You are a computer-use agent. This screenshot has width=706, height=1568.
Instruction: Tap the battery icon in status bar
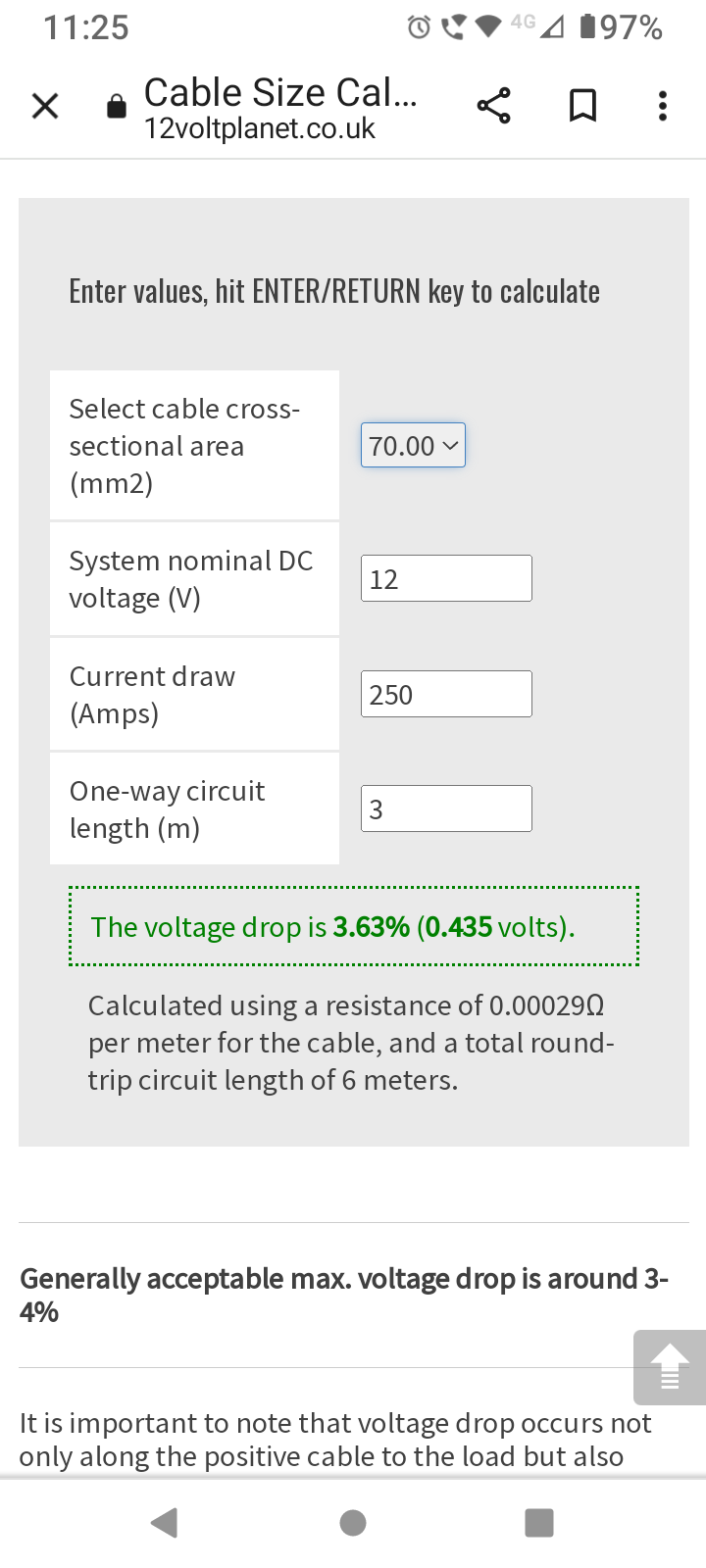(587, 26)
